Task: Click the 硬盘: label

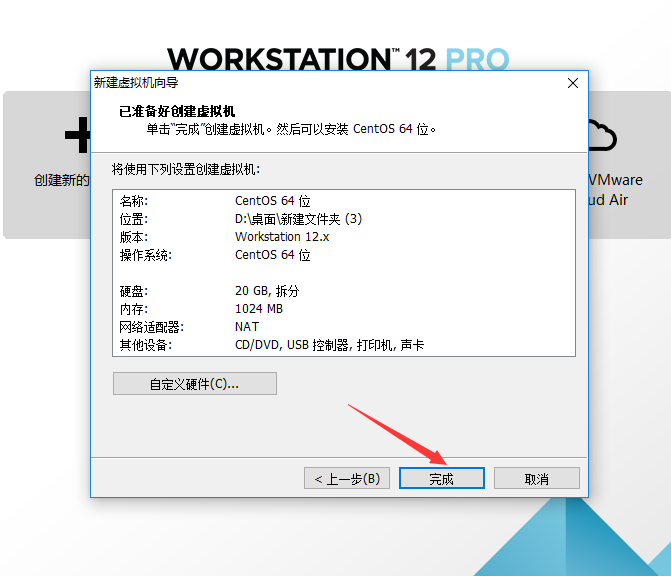Action: (134, 291)
